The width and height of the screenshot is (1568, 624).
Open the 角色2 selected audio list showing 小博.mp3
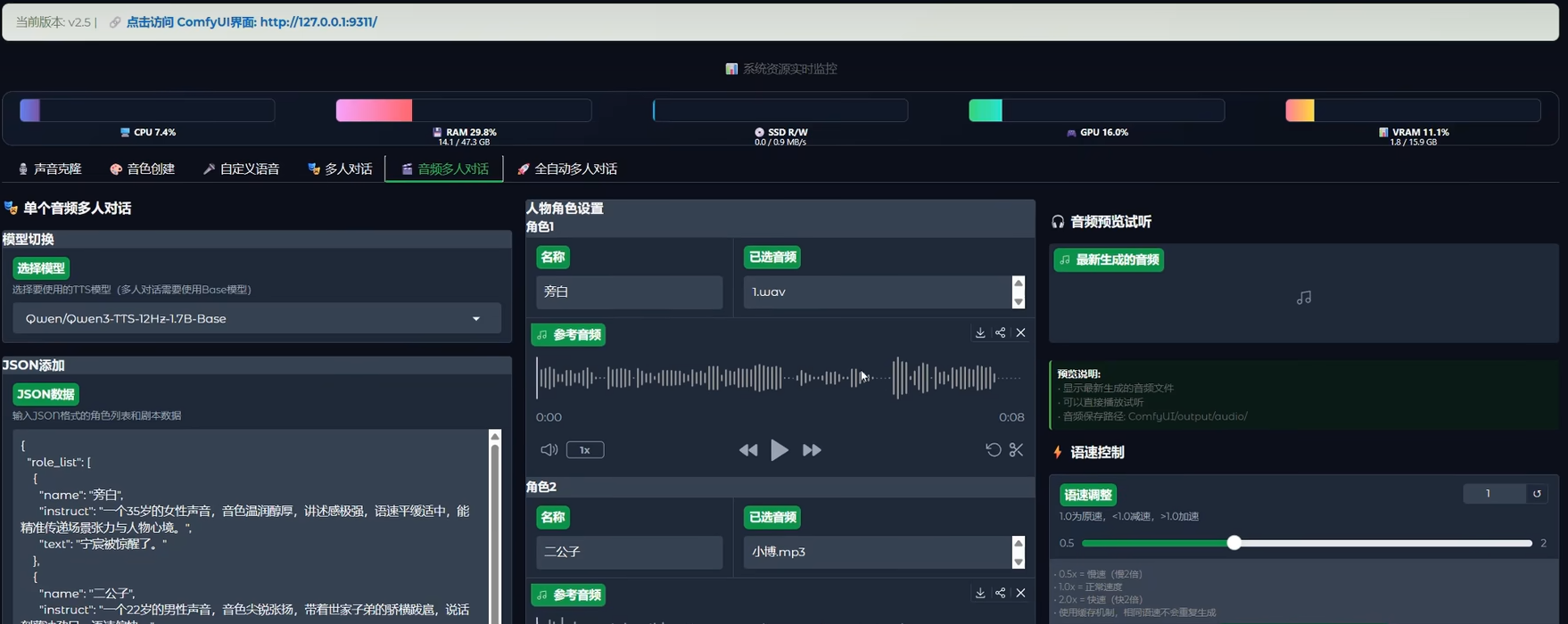[x=877, y=552]
